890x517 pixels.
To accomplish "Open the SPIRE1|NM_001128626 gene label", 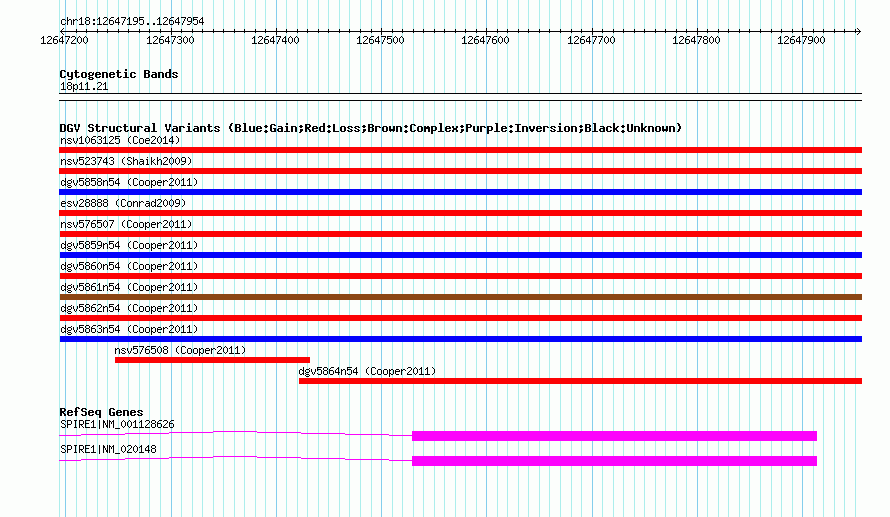I will point(117,424).
